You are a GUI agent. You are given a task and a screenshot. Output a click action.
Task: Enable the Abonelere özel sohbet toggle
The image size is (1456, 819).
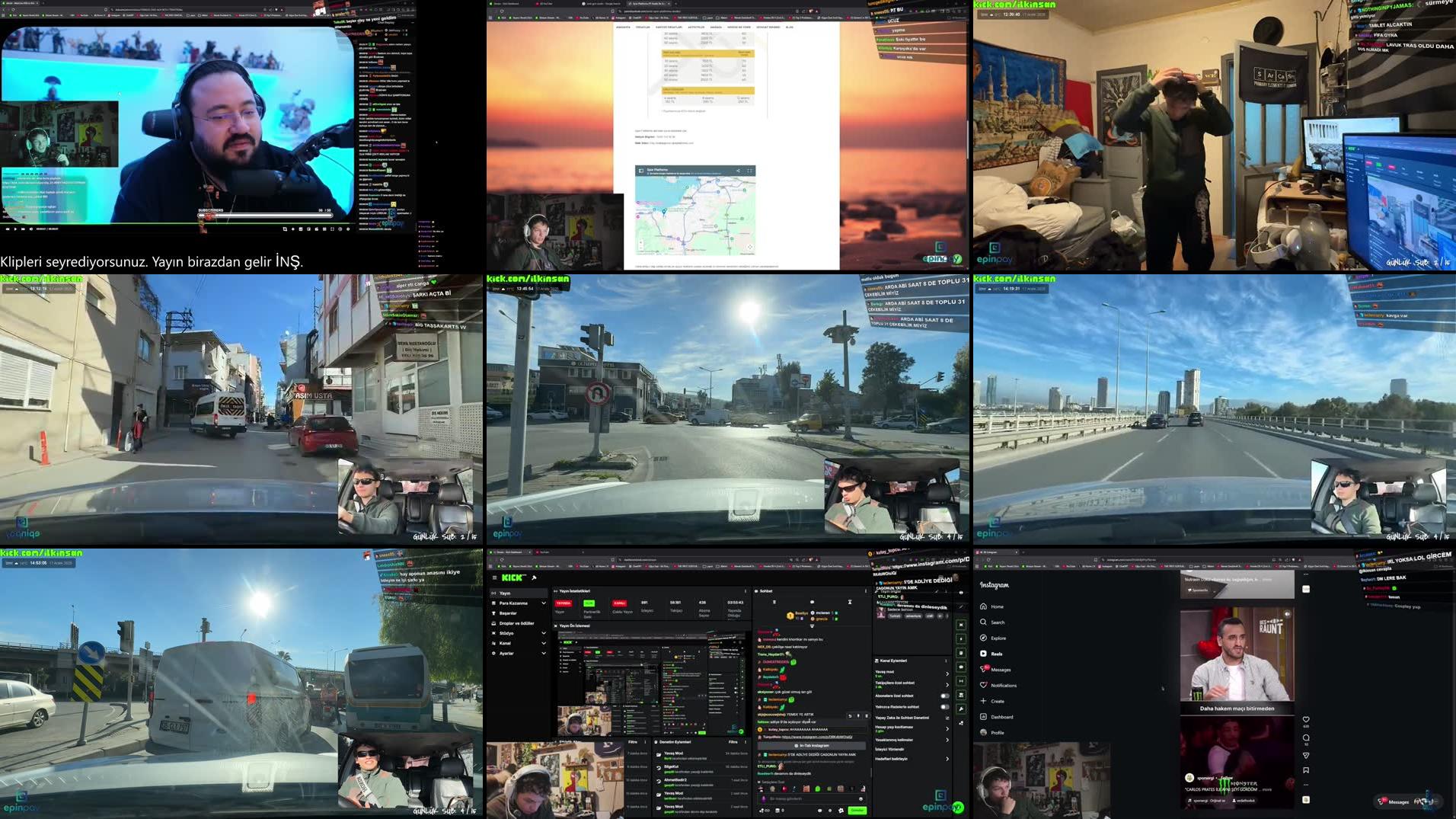(x=944, y=696)
